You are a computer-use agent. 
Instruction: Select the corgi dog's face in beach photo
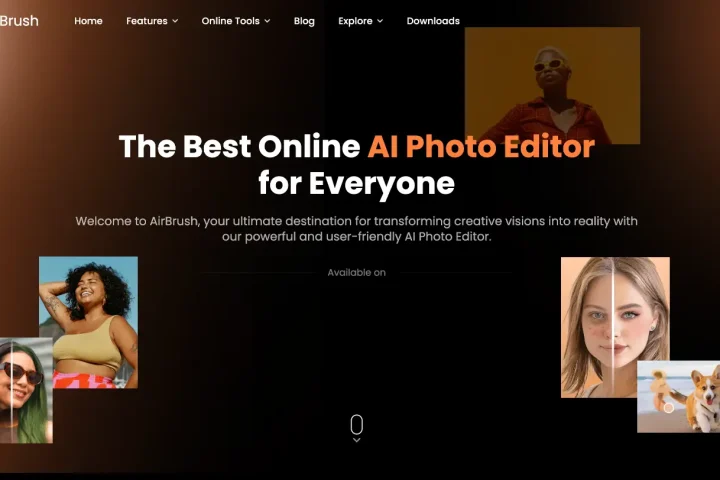tap(701, 384)
